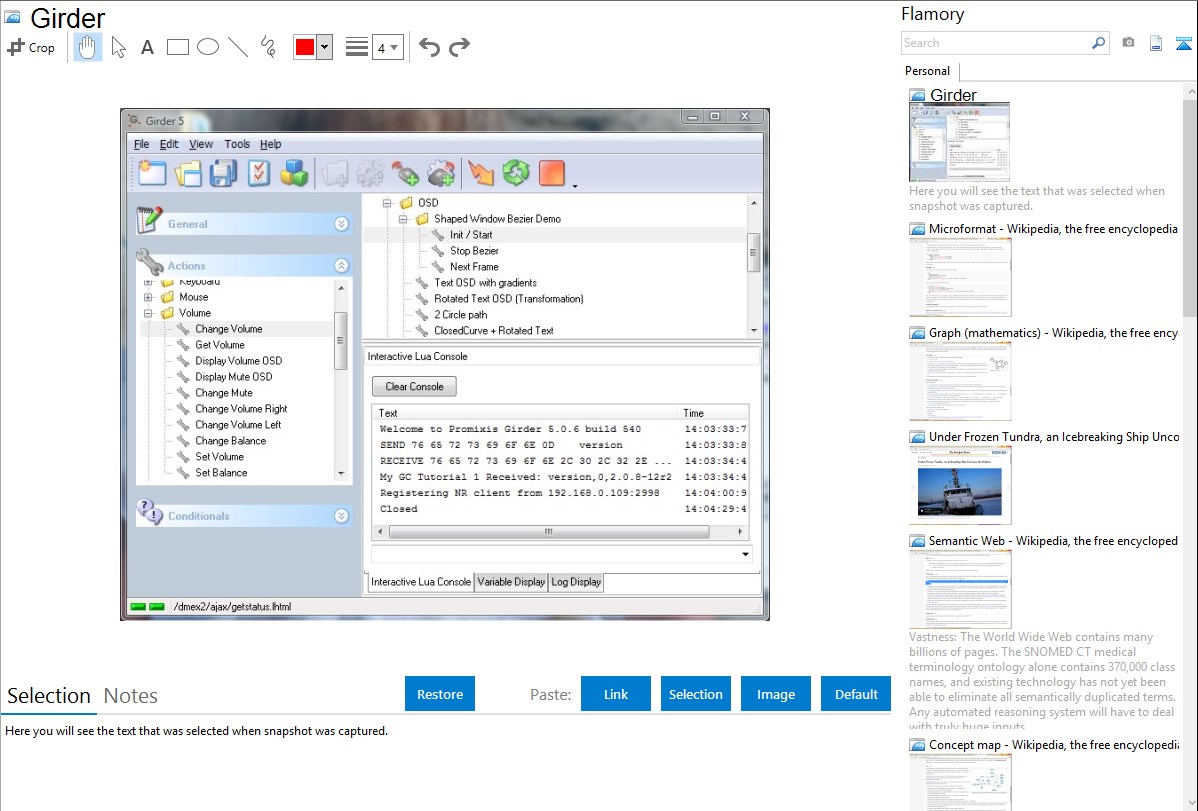Click the save floppy icon in Girder toolbar
This screenshot has width=1198, height=811.
click(223, 174)
